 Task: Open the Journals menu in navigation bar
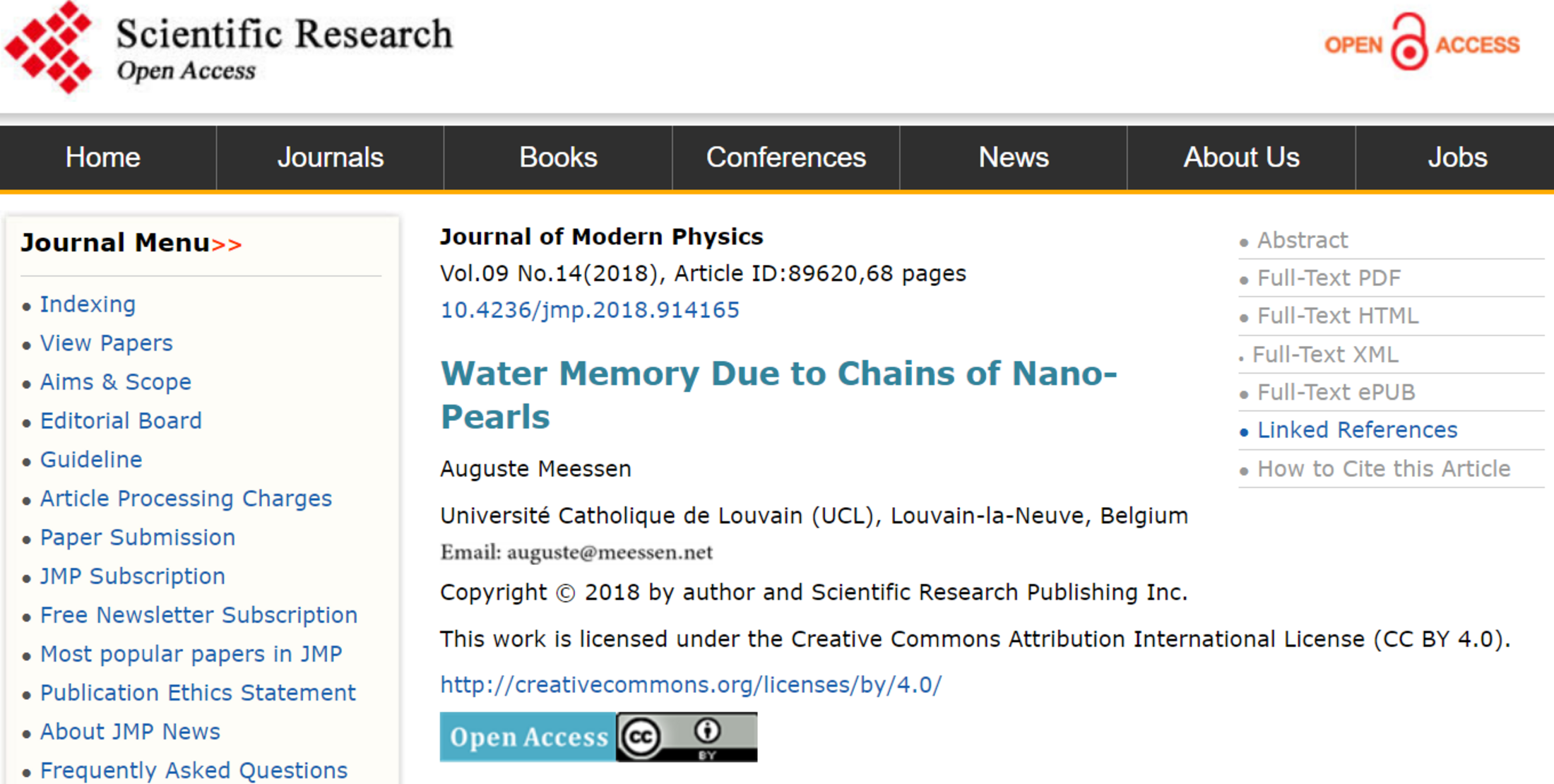click(x=330, y=158)
